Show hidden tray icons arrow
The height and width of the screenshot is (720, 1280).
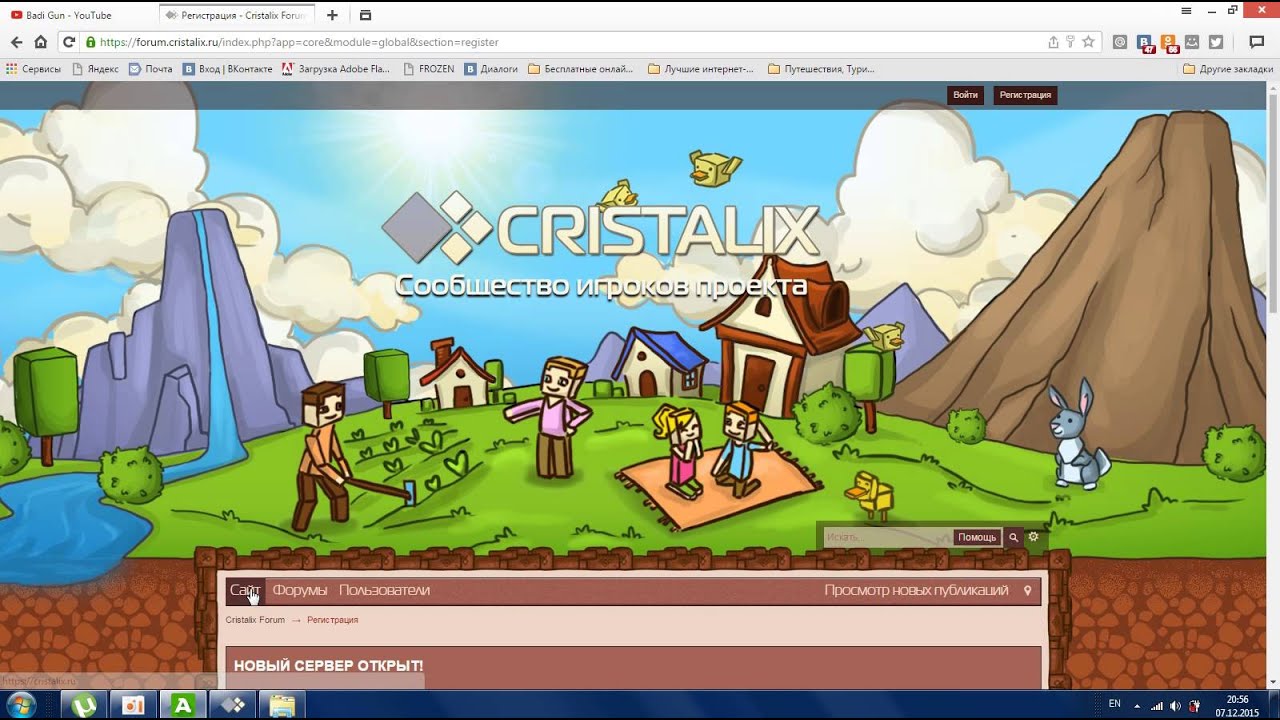pyautogui.click(x=1137, y=705)
